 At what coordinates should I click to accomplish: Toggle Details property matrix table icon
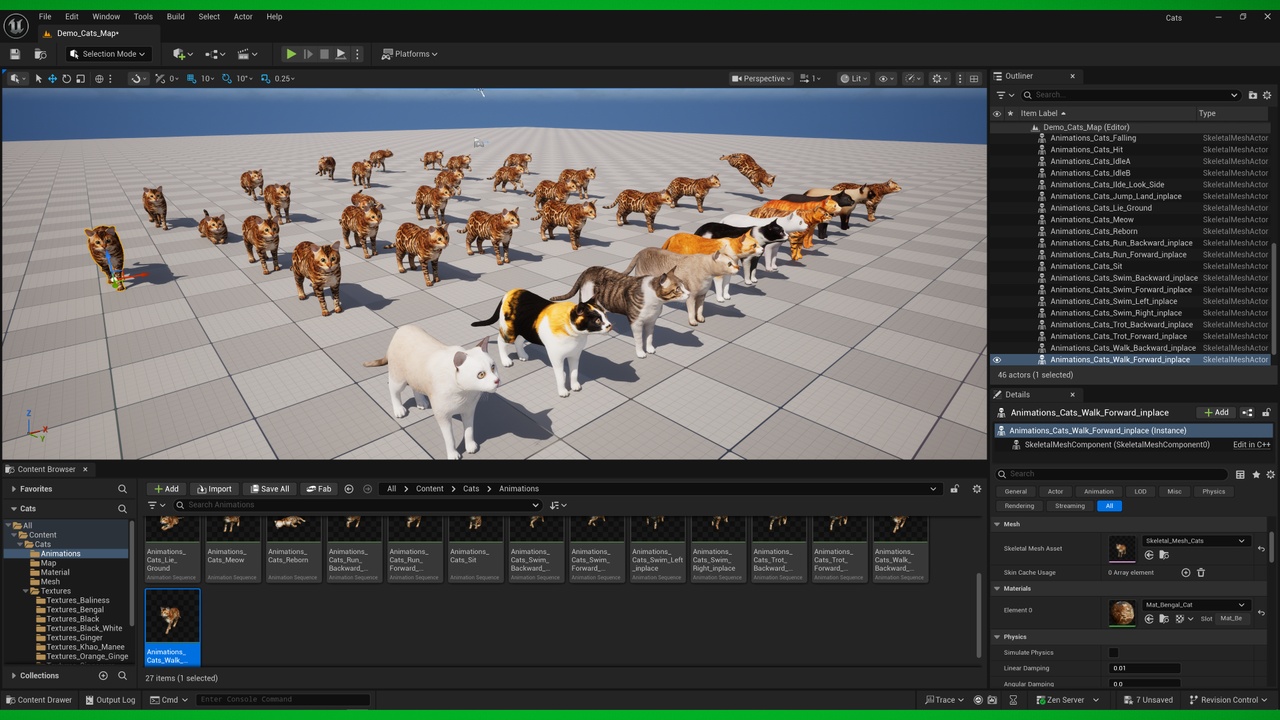(x=1240, y=474)
